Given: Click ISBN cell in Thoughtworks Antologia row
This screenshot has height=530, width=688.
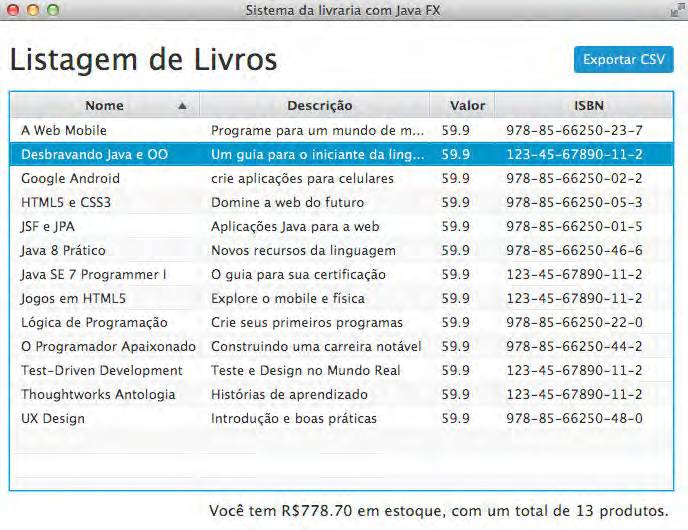Looking at the screenshot, I should click(x=574, y=394).
